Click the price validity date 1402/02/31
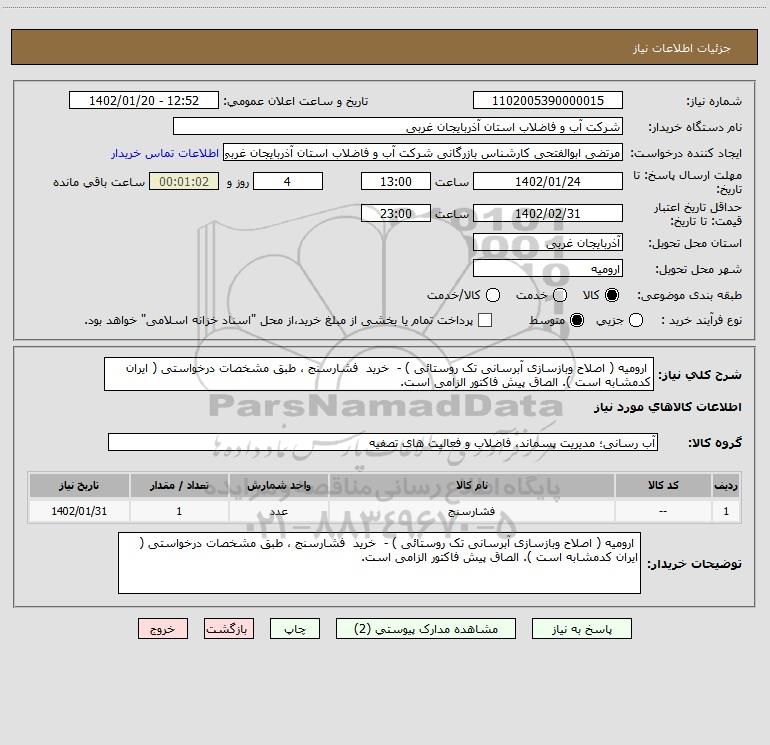The image size is (770, 745). [x=548, y=214]
